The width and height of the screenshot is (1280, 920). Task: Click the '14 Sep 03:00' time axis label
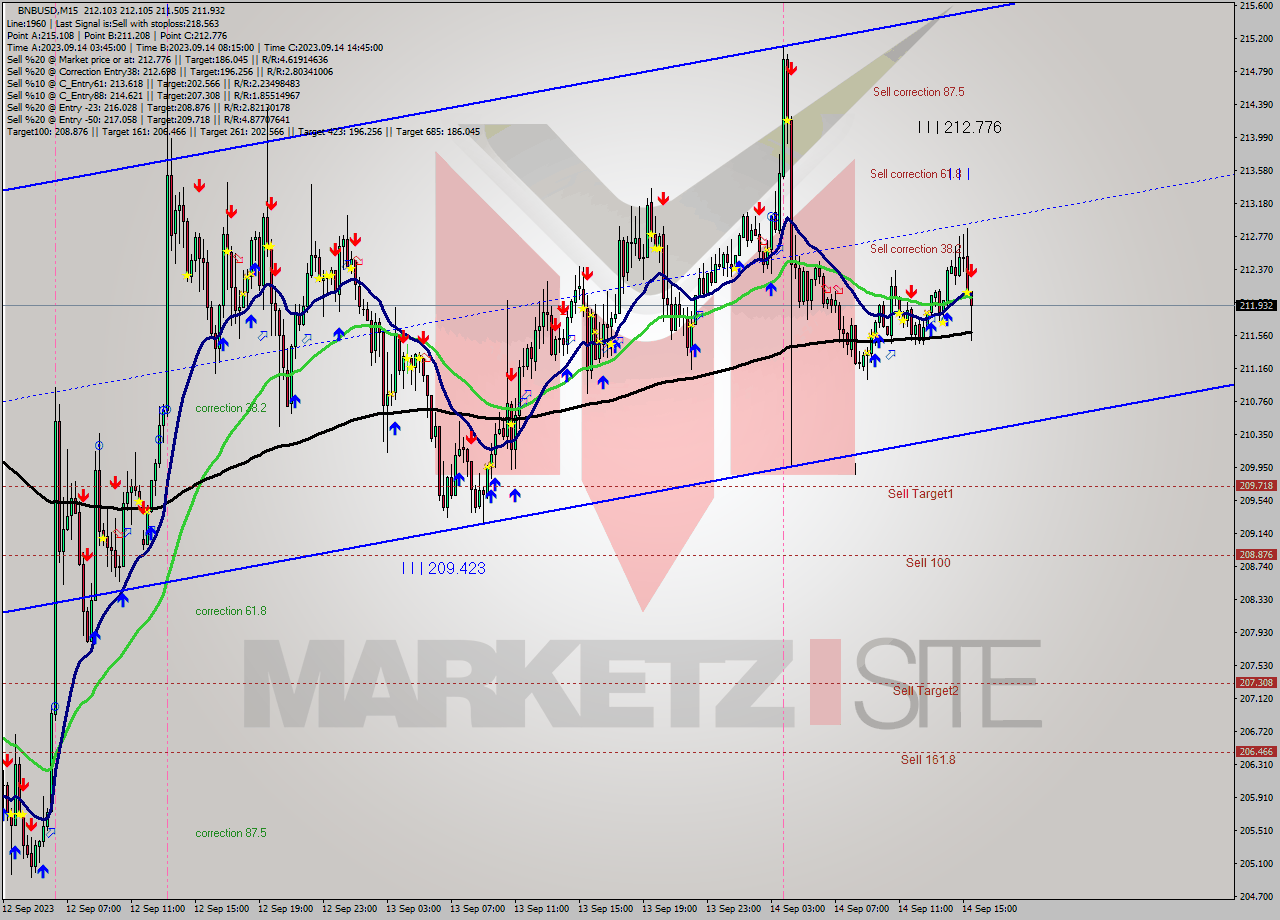797,910
